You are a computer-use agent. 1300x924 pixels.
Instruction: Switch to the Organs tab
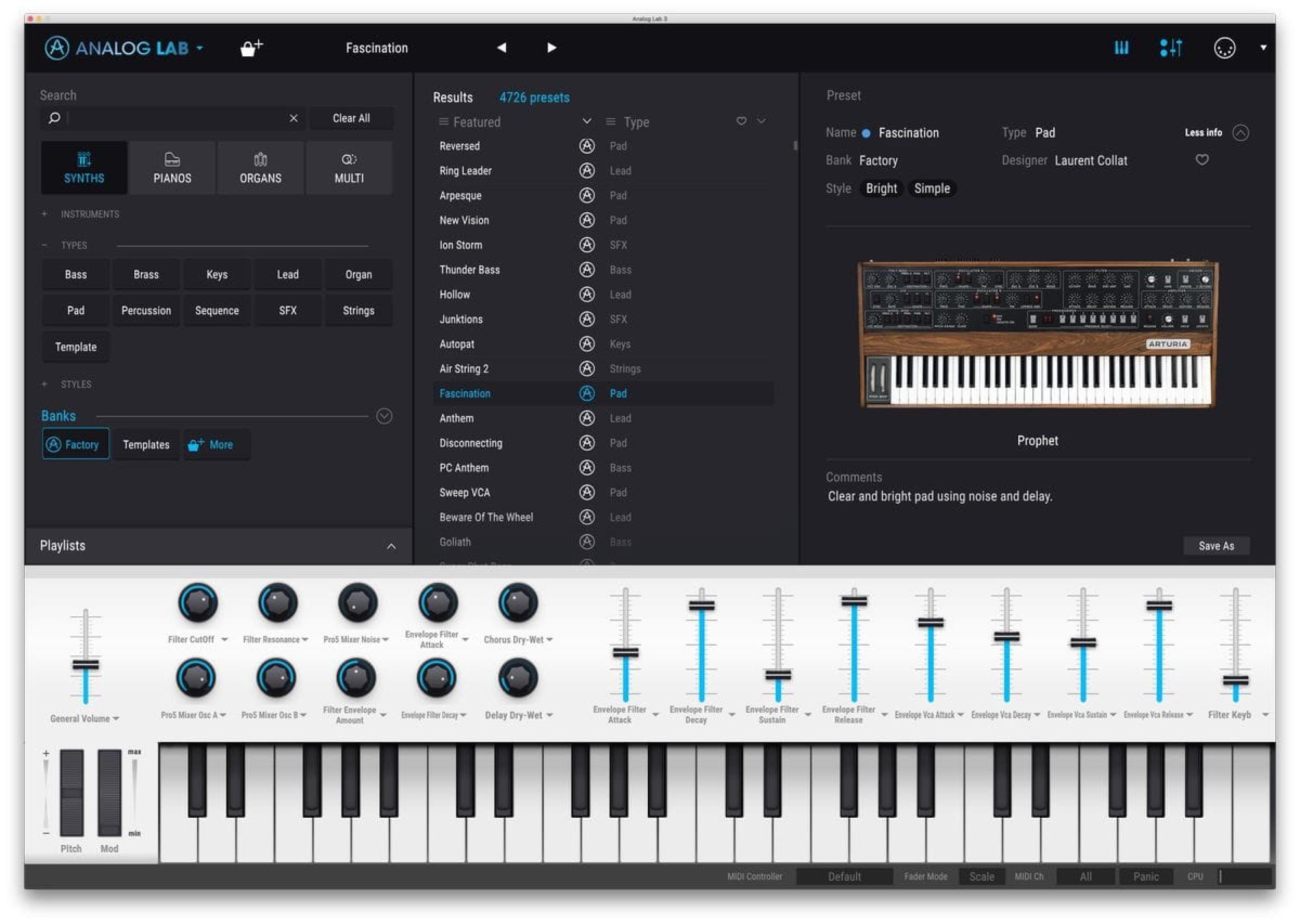coord(260,169)
